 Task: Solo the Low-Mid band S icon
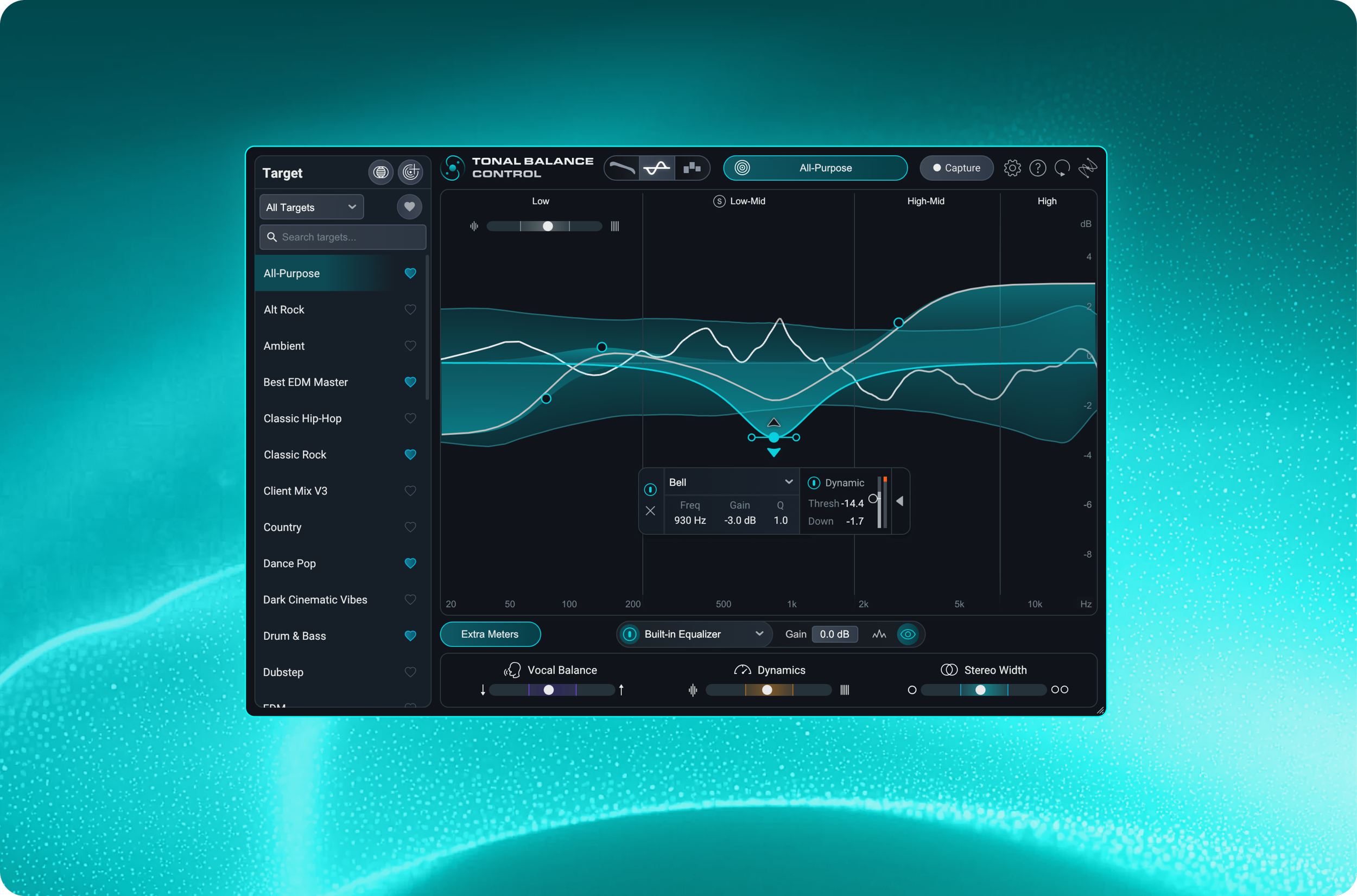click(x=719, y=201)
